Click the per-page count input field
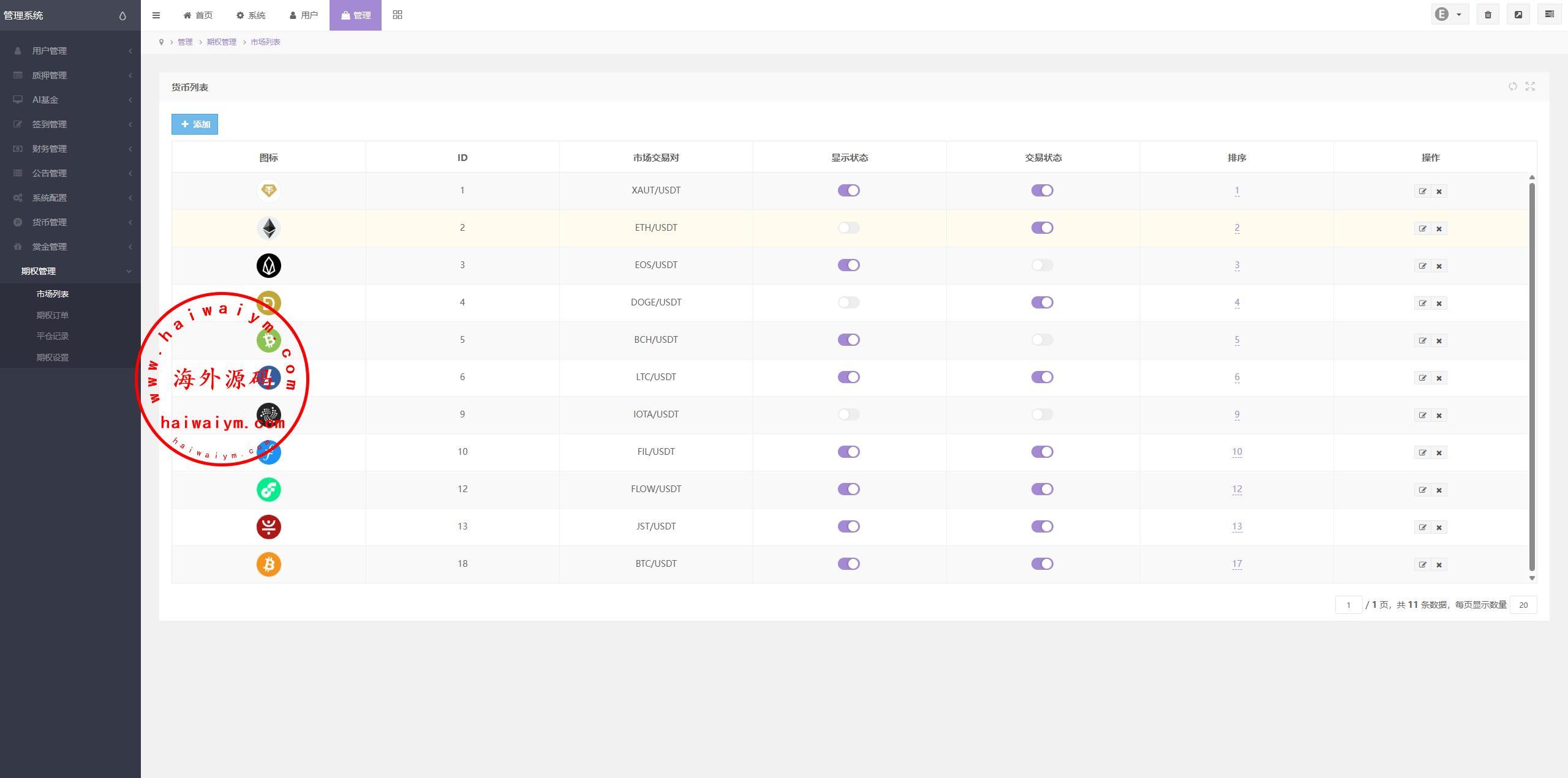This screenshot has width=1568, height=778. point(1523,605)
